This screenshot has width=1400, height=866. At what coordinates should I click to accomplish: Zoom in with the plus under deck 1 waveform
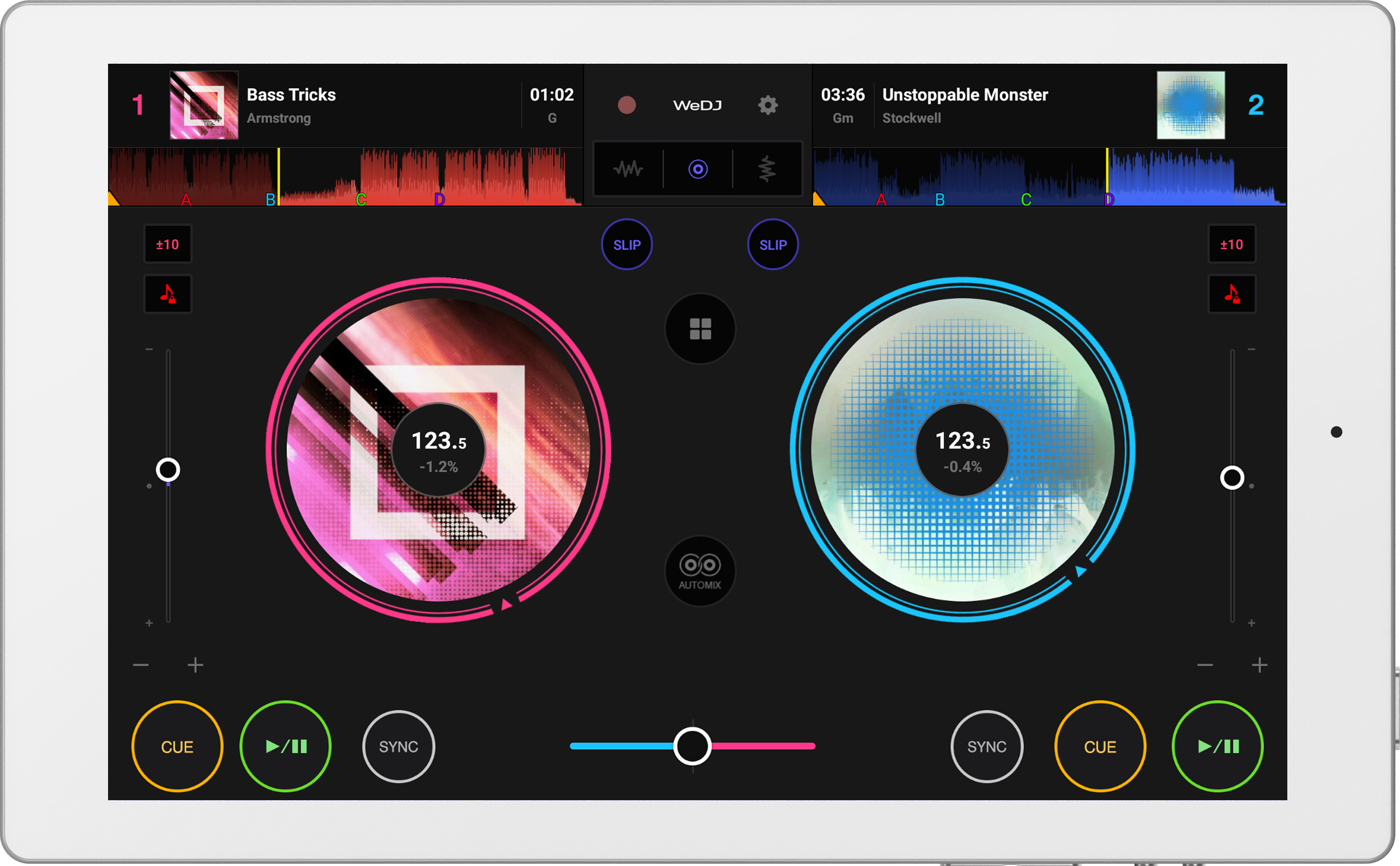[x=195, y=664]
